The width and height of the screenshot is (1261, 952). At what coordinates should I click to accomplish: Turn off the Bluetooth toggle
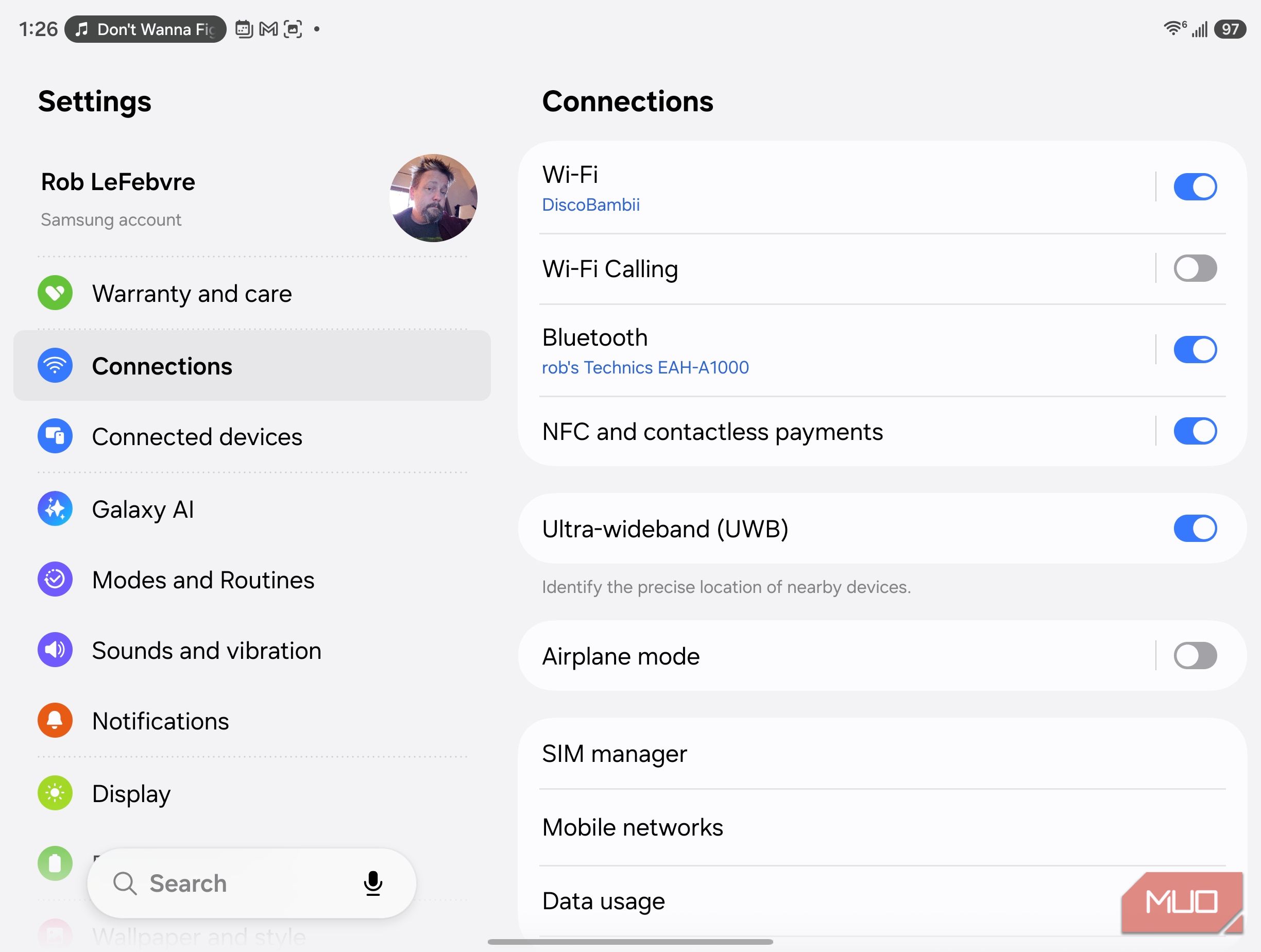[x=1195, y=349]
